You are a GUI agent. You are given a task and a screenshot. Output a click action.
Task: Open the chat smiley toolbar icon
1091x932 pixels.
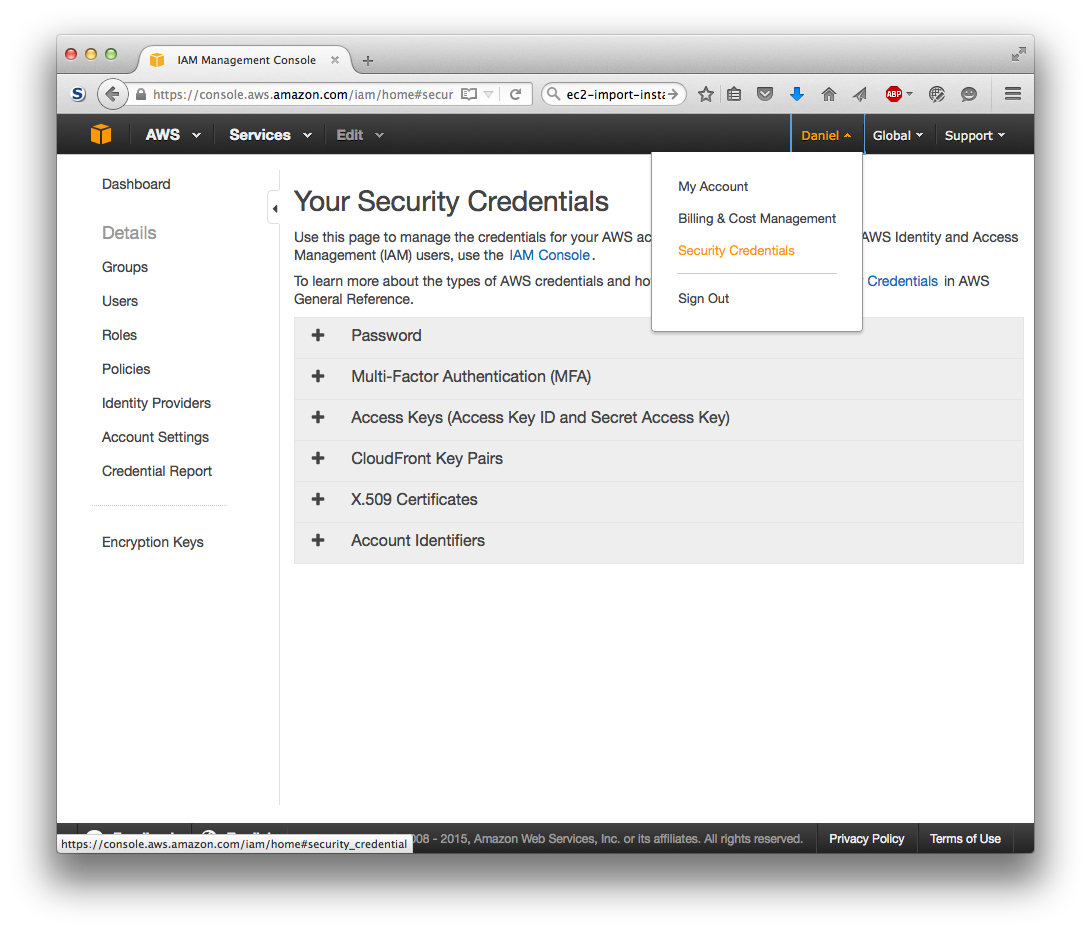969,94
